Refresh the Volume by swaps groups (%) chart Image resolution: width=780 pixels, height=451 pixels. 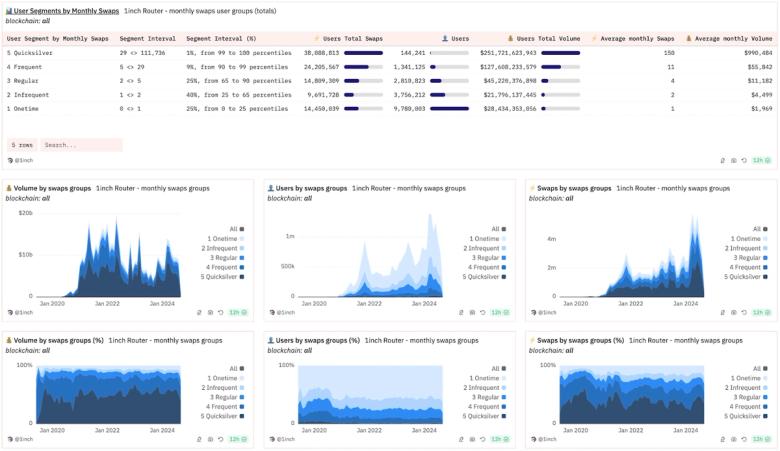(220, 439)
